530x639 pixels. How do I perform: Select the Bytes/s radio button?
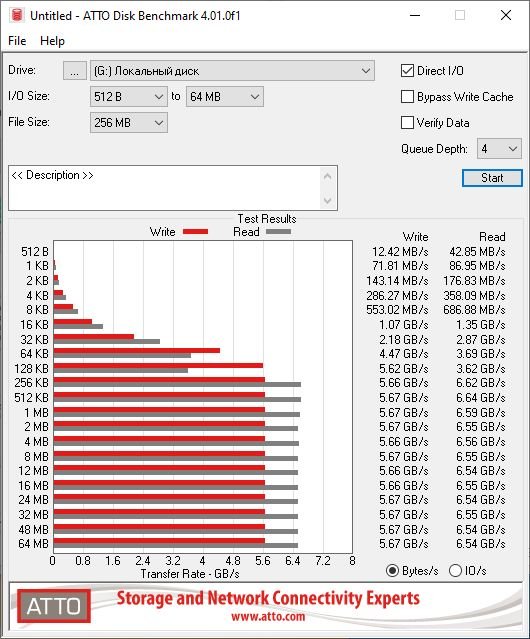pos(392,571)
